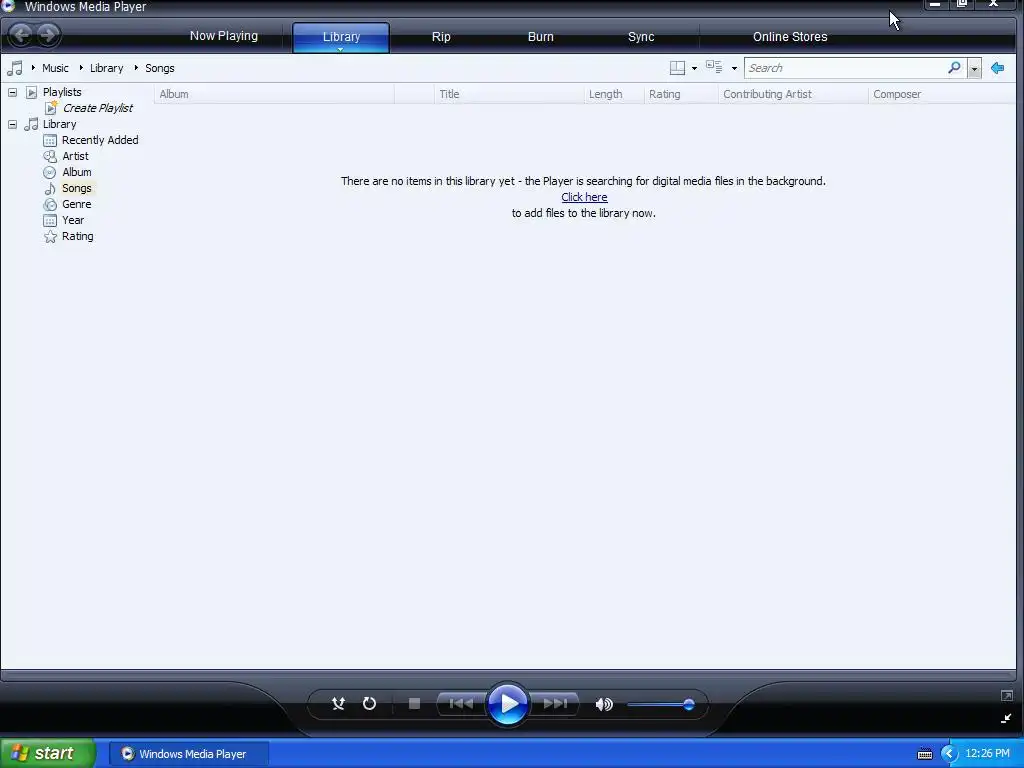Expand the Songs breadcrumb arrow

[136, 67]
